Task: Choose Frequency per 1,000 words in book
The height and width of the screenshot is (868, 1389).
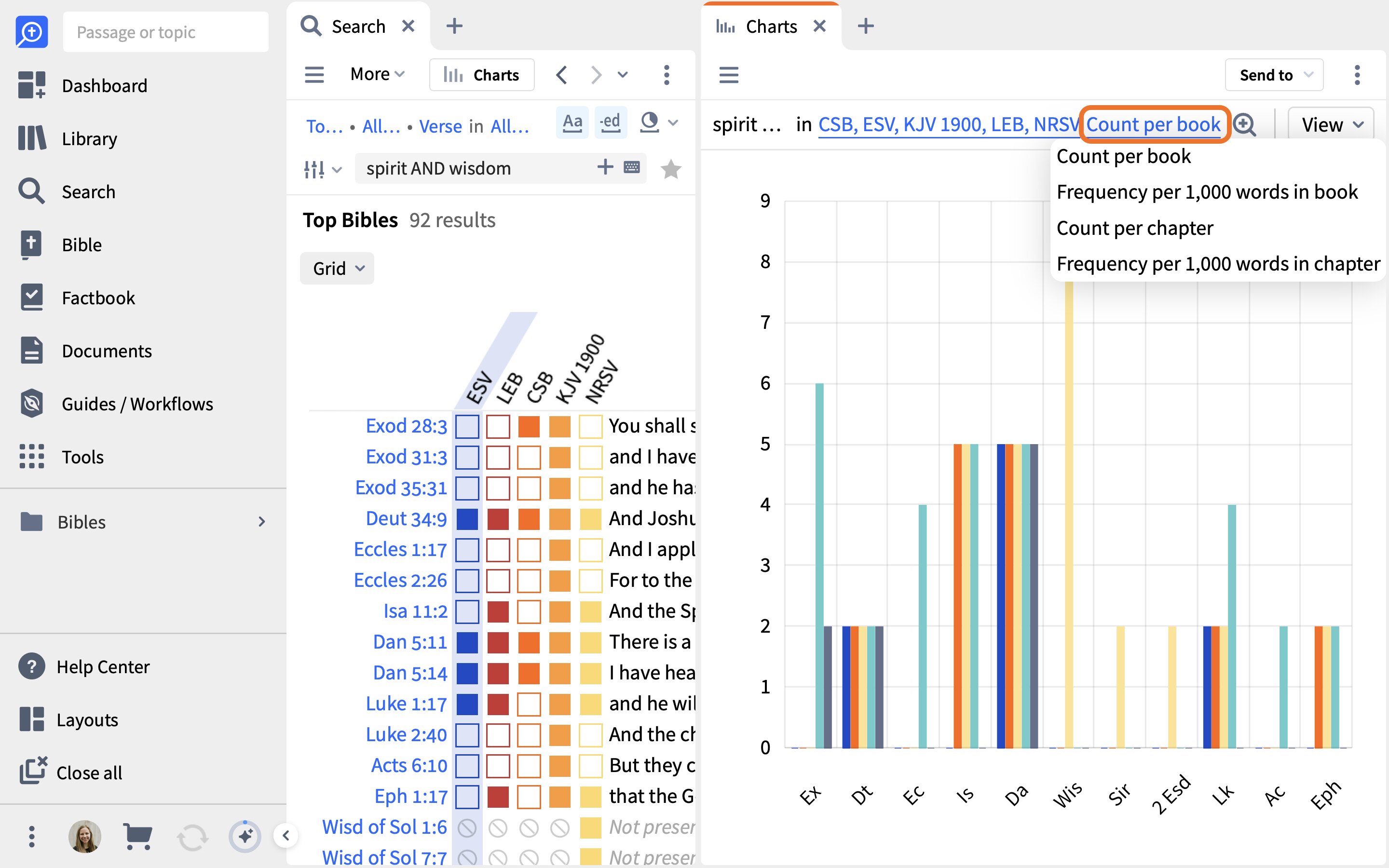Action: click(1207, 192)
